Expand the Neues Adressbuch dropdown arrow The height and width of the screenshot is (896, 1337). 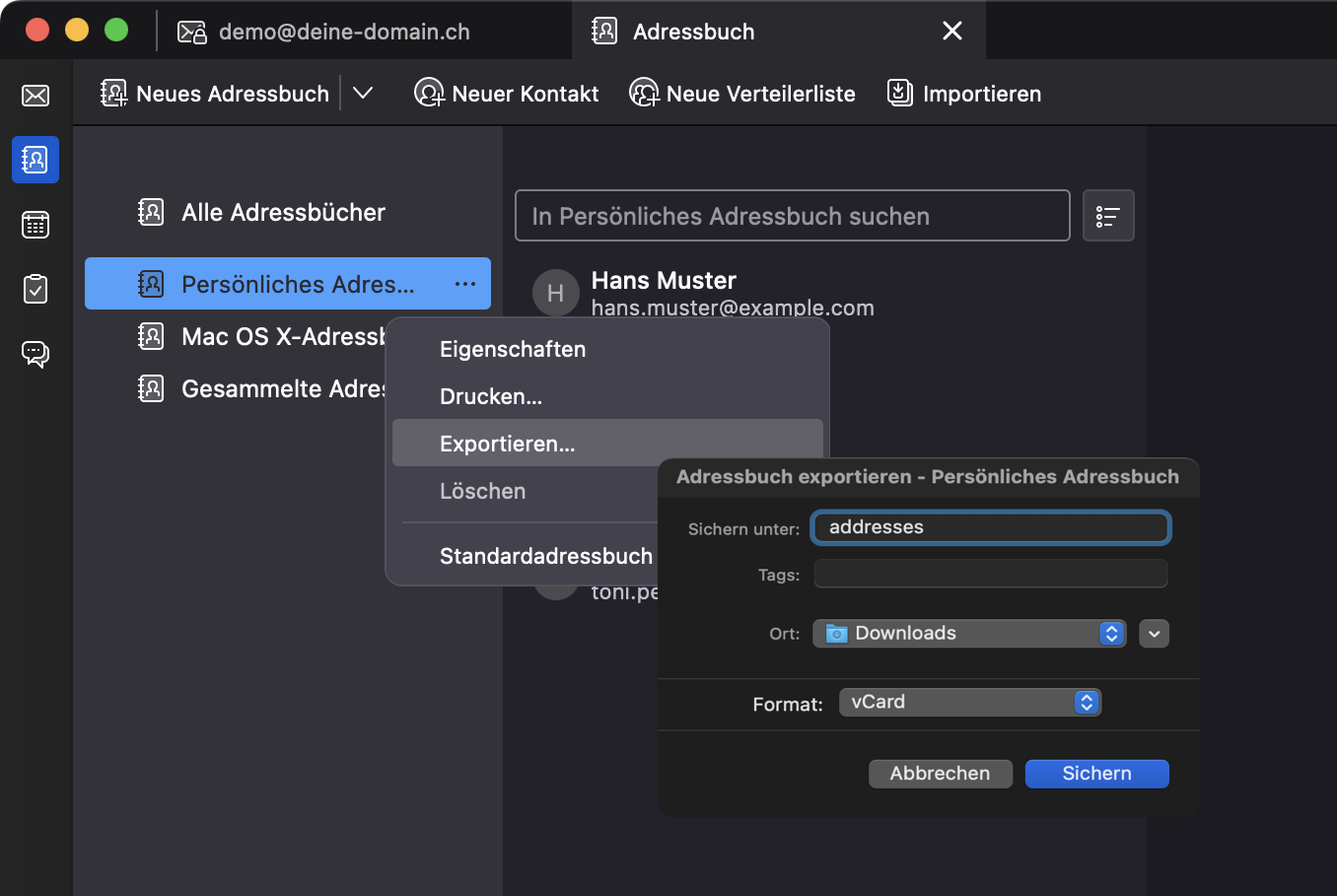(x=363, y=93)
